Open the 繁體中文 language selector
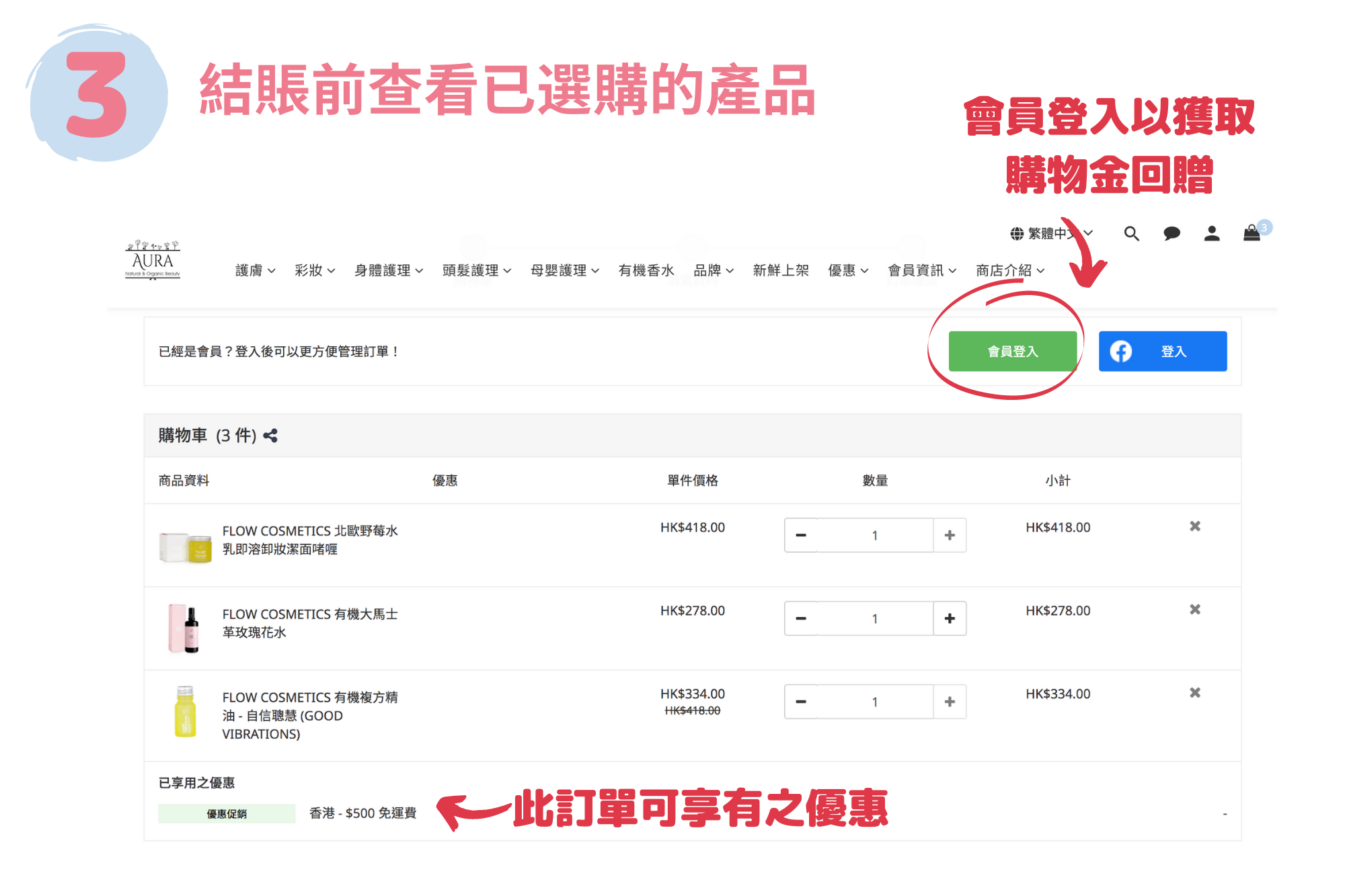Viewport: 1345px width, 896px height. click(x=1051, y=233)
